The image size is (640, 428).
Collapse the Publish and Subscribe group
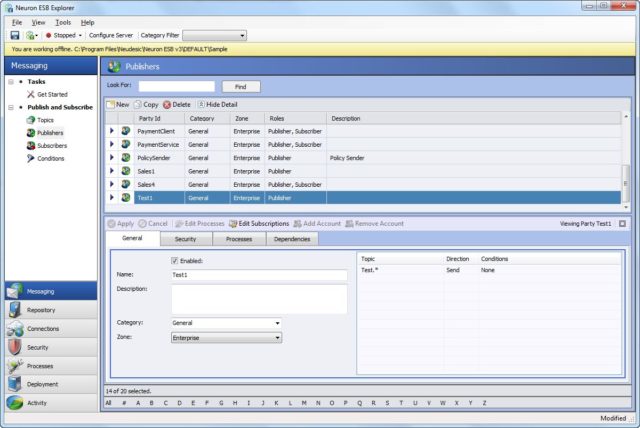pos(11,107)
